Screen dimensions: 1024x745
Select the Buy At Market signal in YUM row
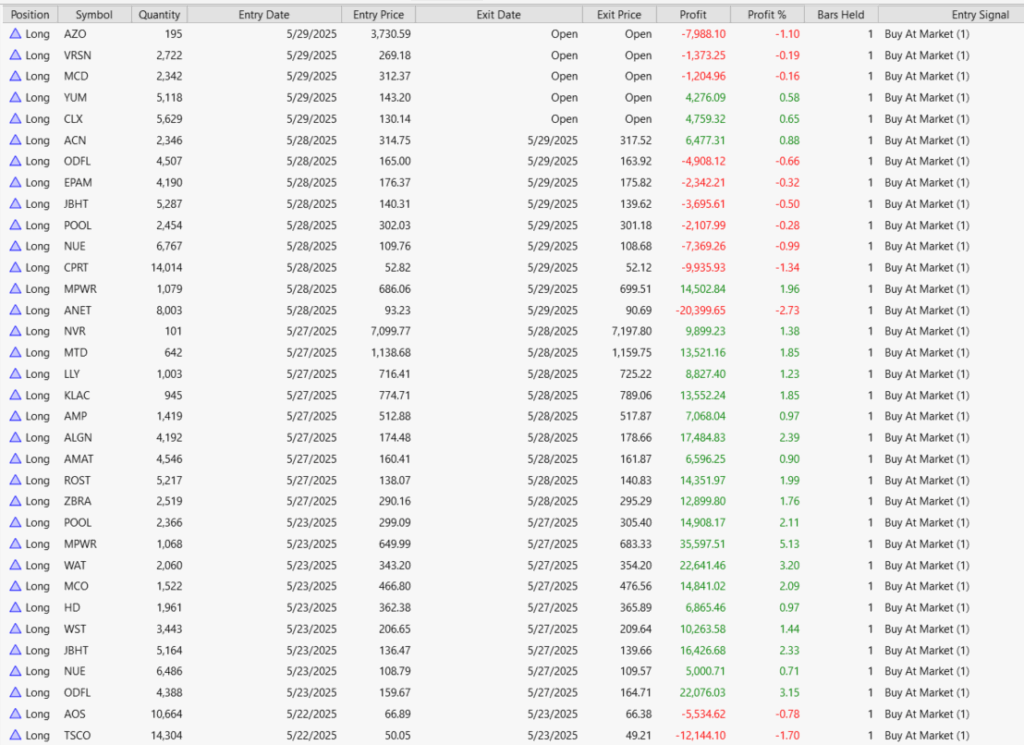coord(926,98)
